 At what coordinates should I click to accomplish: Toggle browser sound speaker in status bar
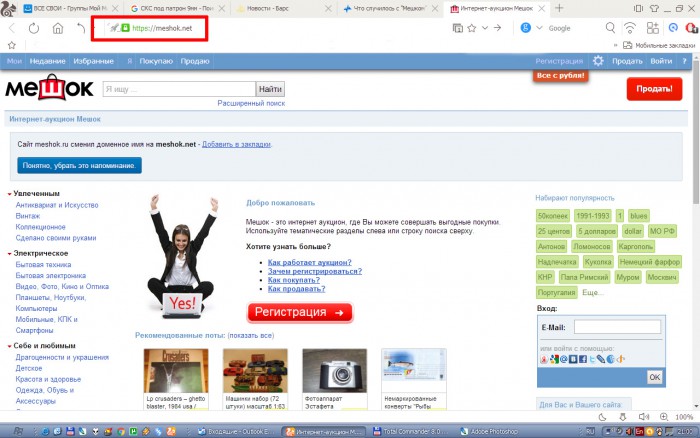click(643, 417)
